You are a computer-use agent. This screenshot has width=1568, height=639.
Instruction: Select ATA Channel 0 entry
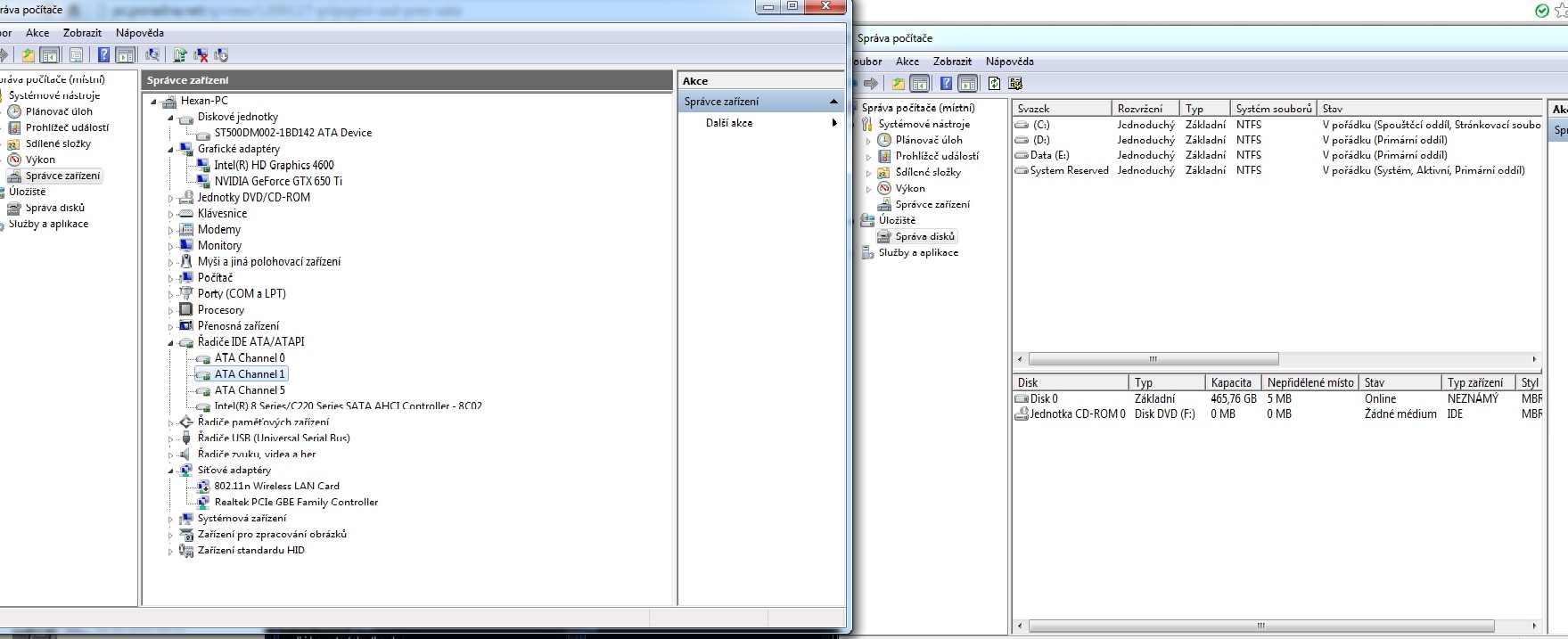click(x=250, y=358)
